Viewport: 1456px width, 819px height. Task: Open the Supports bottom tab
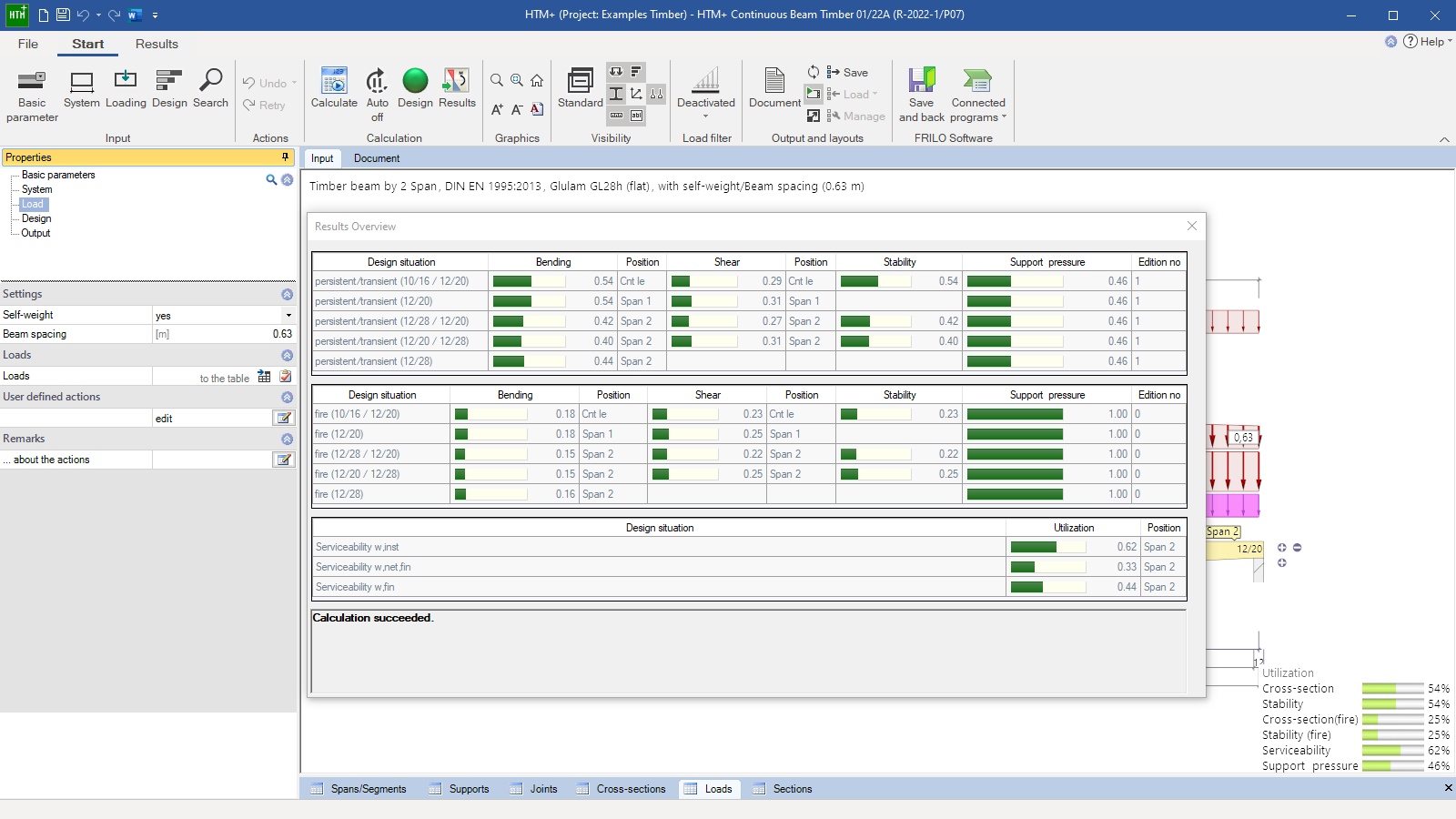point(460,789)
